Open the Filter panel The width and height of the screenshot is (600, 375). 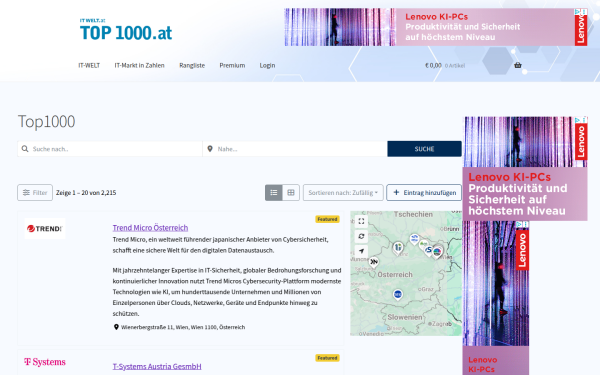(x=35, y=192)
